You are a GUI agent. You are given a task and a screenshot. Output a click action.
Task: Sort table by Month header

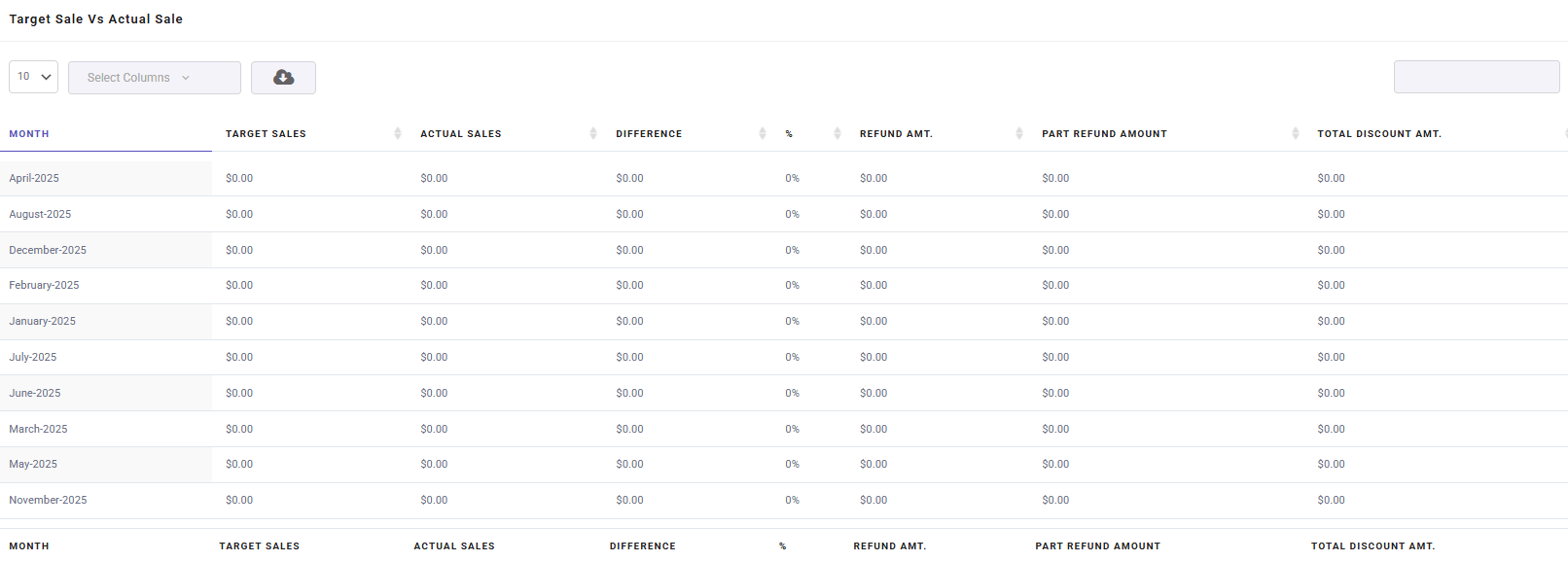29,134
